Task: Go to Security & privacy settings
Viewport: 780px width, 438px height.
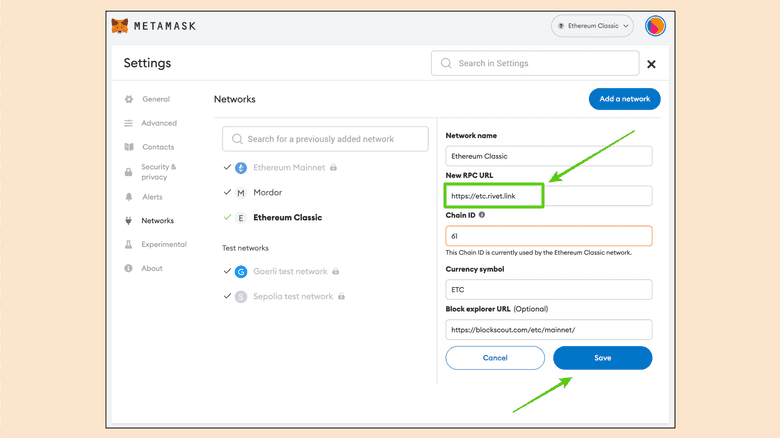Action: (x=158, y=172)
